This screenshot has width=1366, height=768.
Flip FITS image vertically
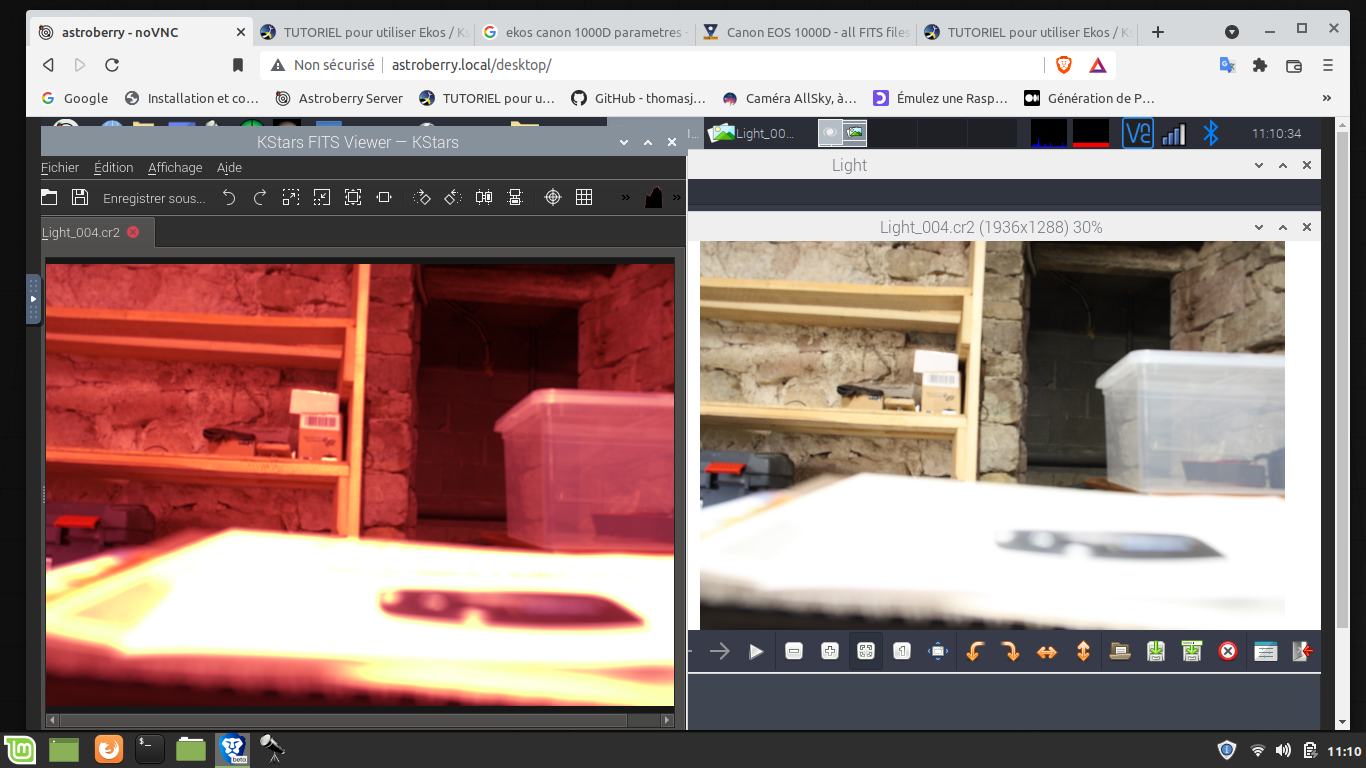[515, 198]
